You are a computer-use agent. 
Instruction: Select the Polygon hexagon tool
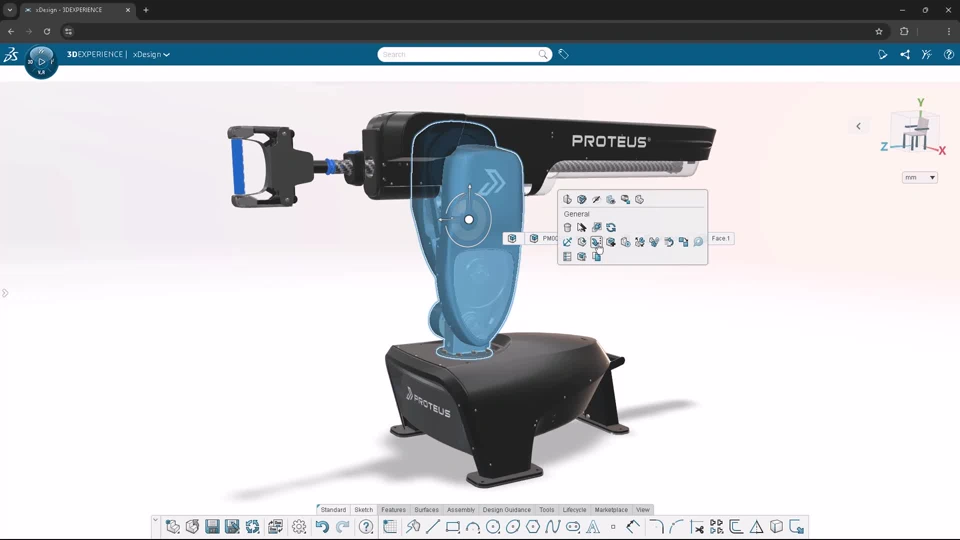coord(533,527)
